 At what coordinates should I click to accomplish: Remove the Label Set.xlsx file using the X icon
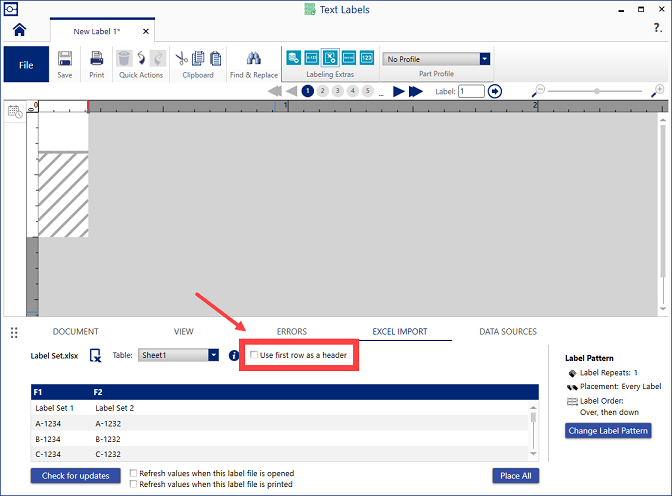pyautogui.click(x=95, y=355)
